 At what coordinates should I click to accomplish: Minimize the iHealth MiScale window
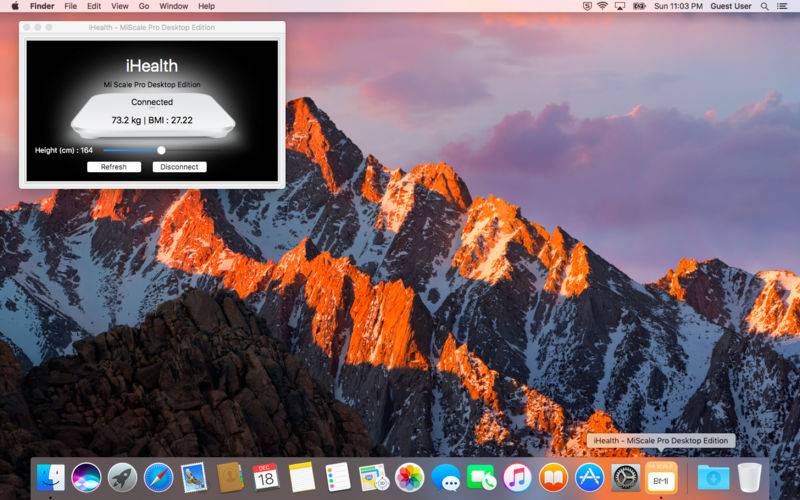coord(38,28)
